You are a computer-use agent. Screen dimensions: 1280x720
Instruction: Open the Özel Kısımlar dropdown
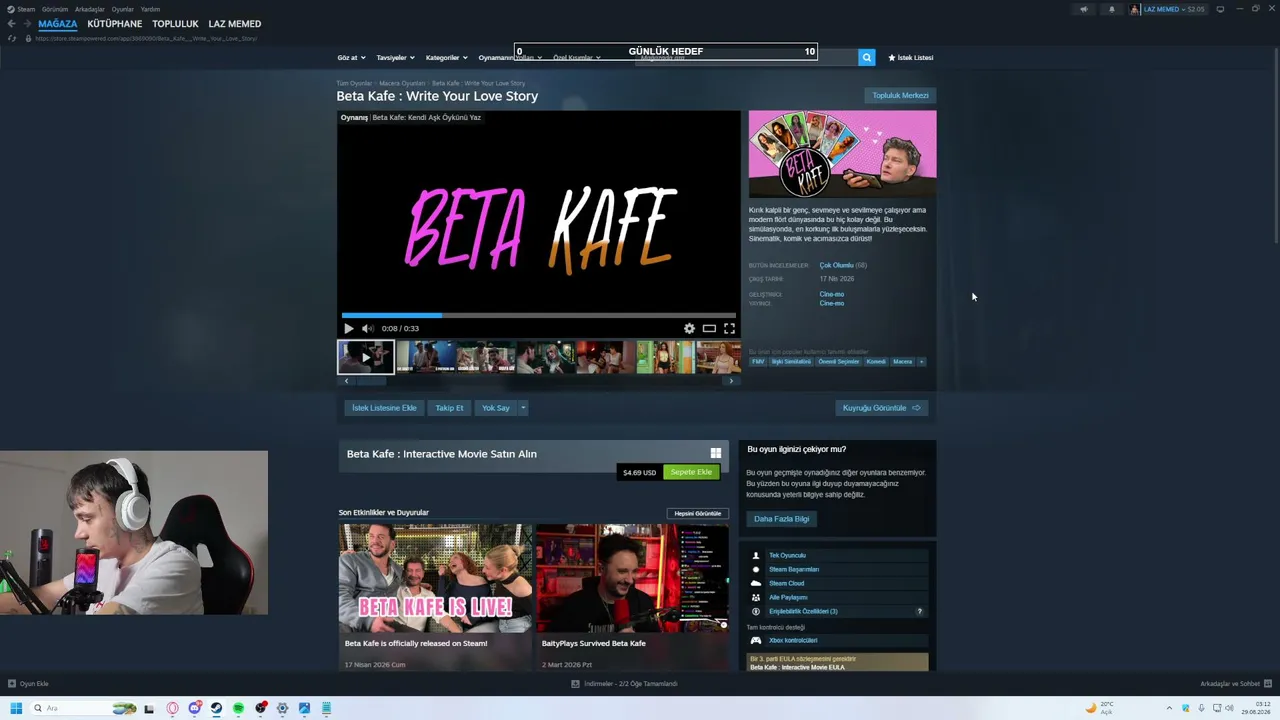coord(576,58)
